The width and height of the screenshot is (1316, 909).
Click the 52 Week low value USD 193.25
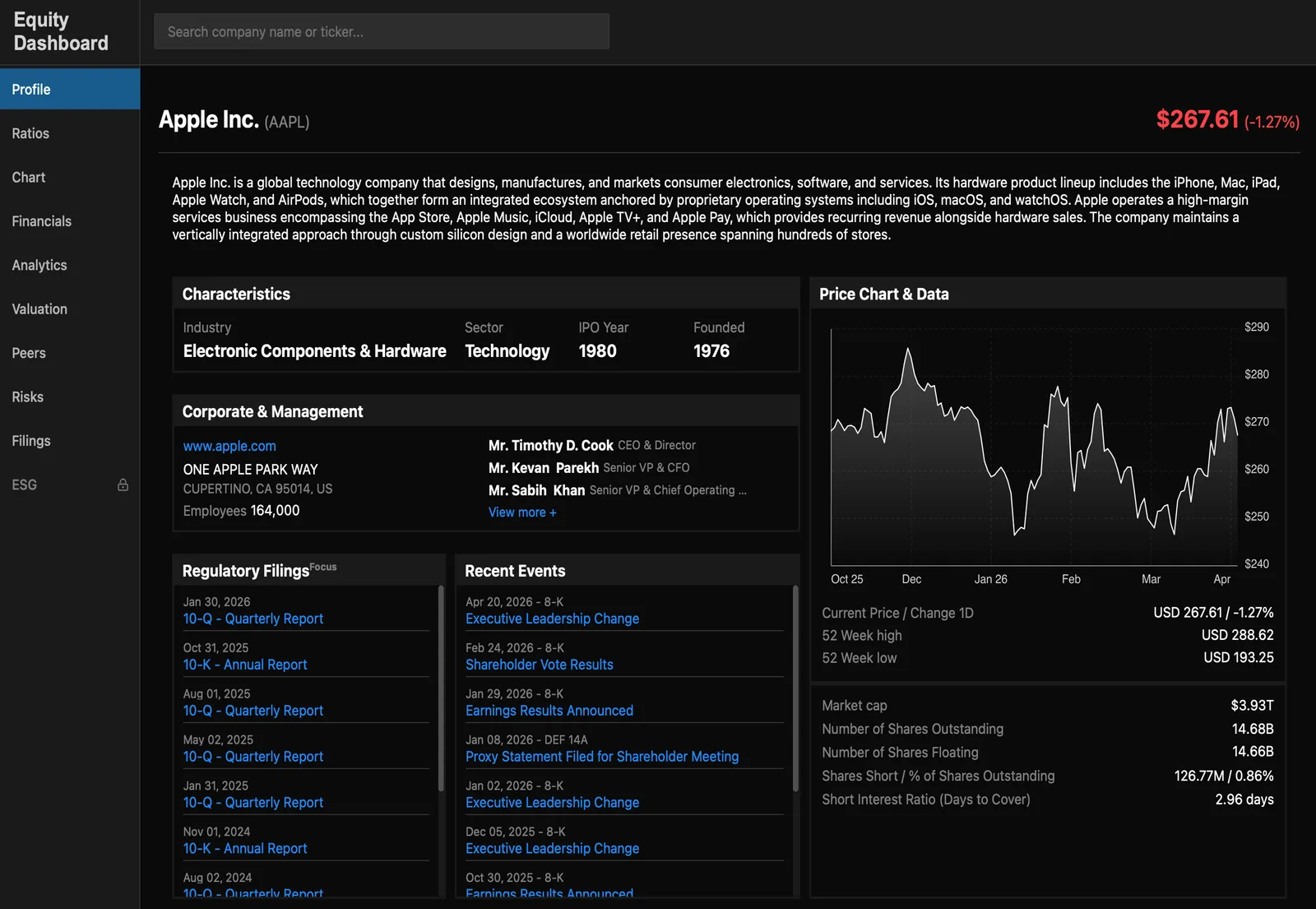pos(1238,657)
